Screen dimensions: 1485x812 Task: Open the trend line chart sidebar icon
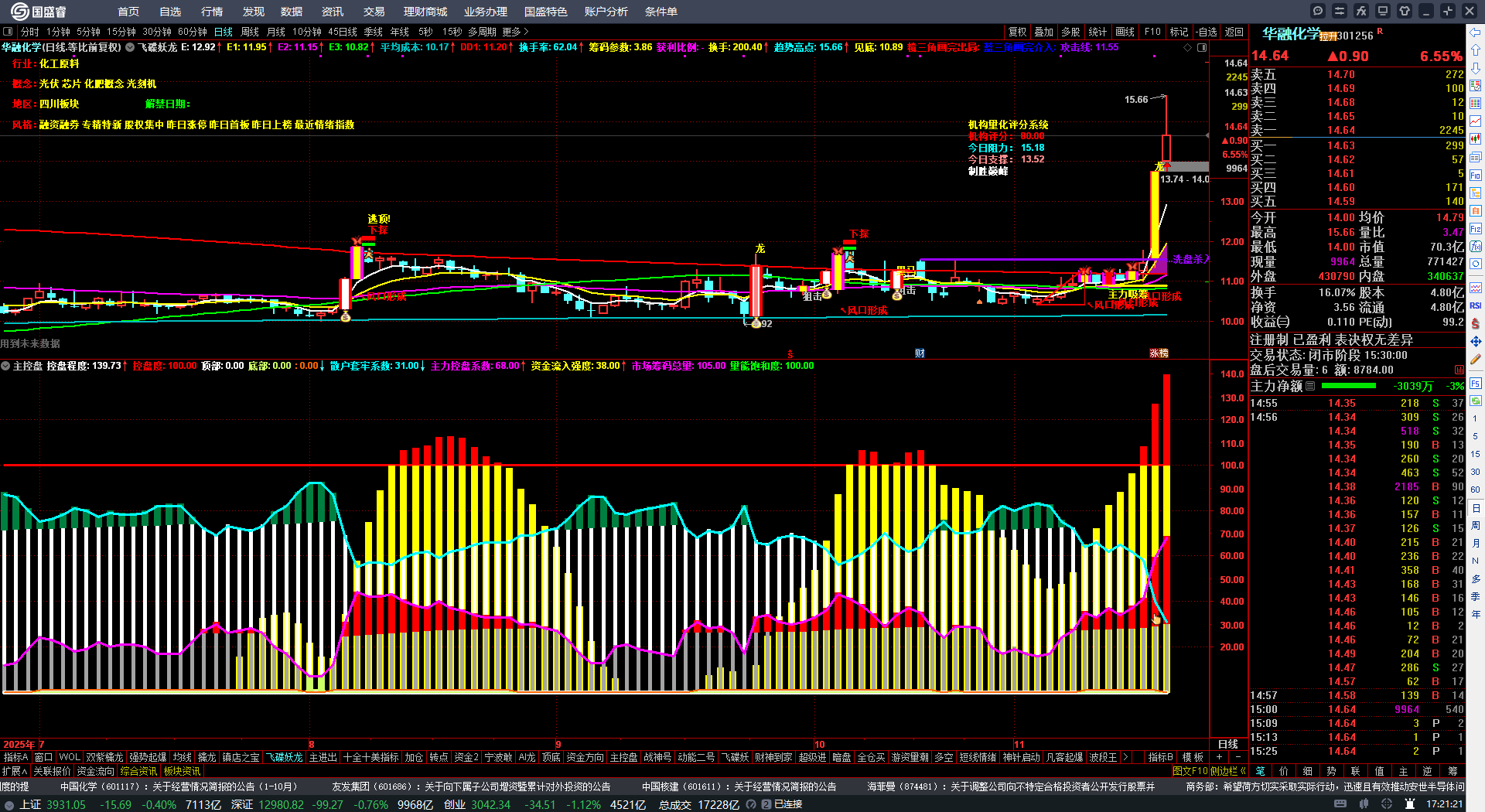1476,121
